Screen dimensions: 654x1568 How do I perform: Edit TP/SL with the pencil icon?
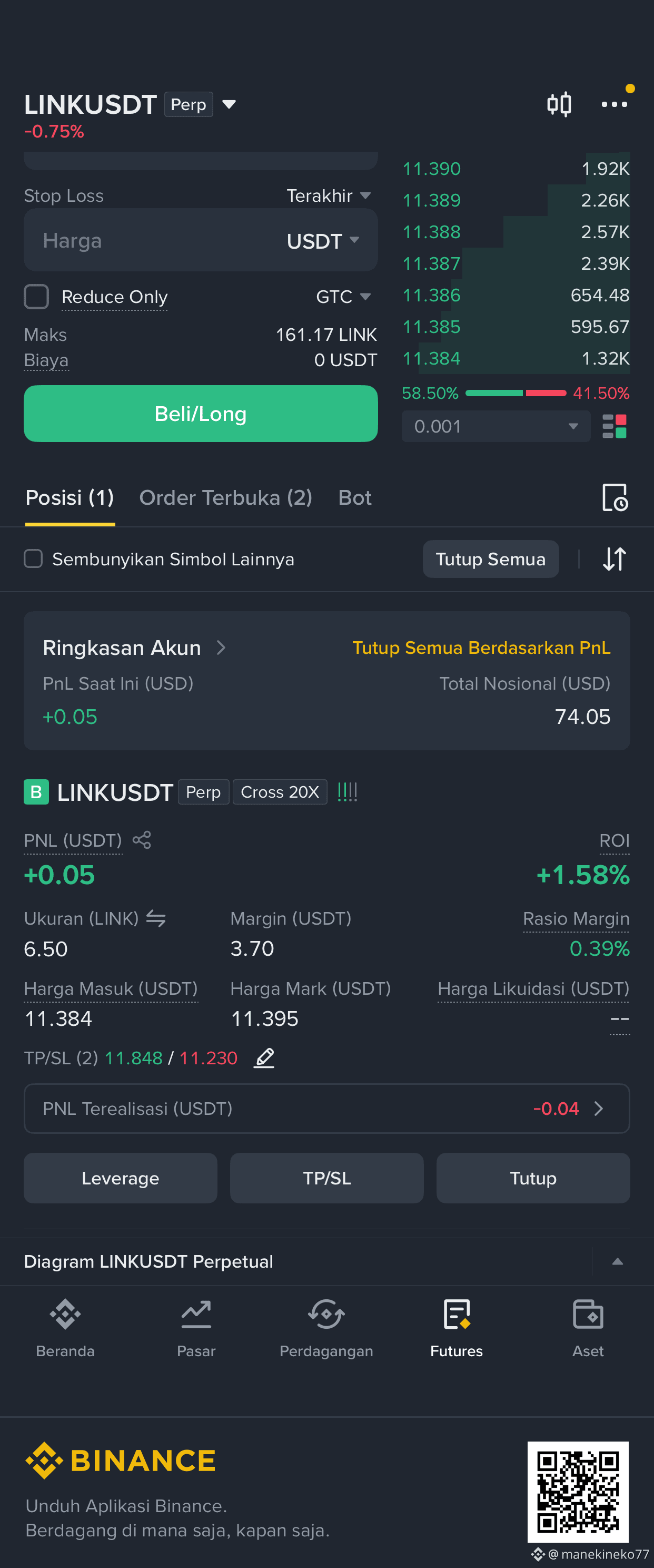coord(264,1058)
